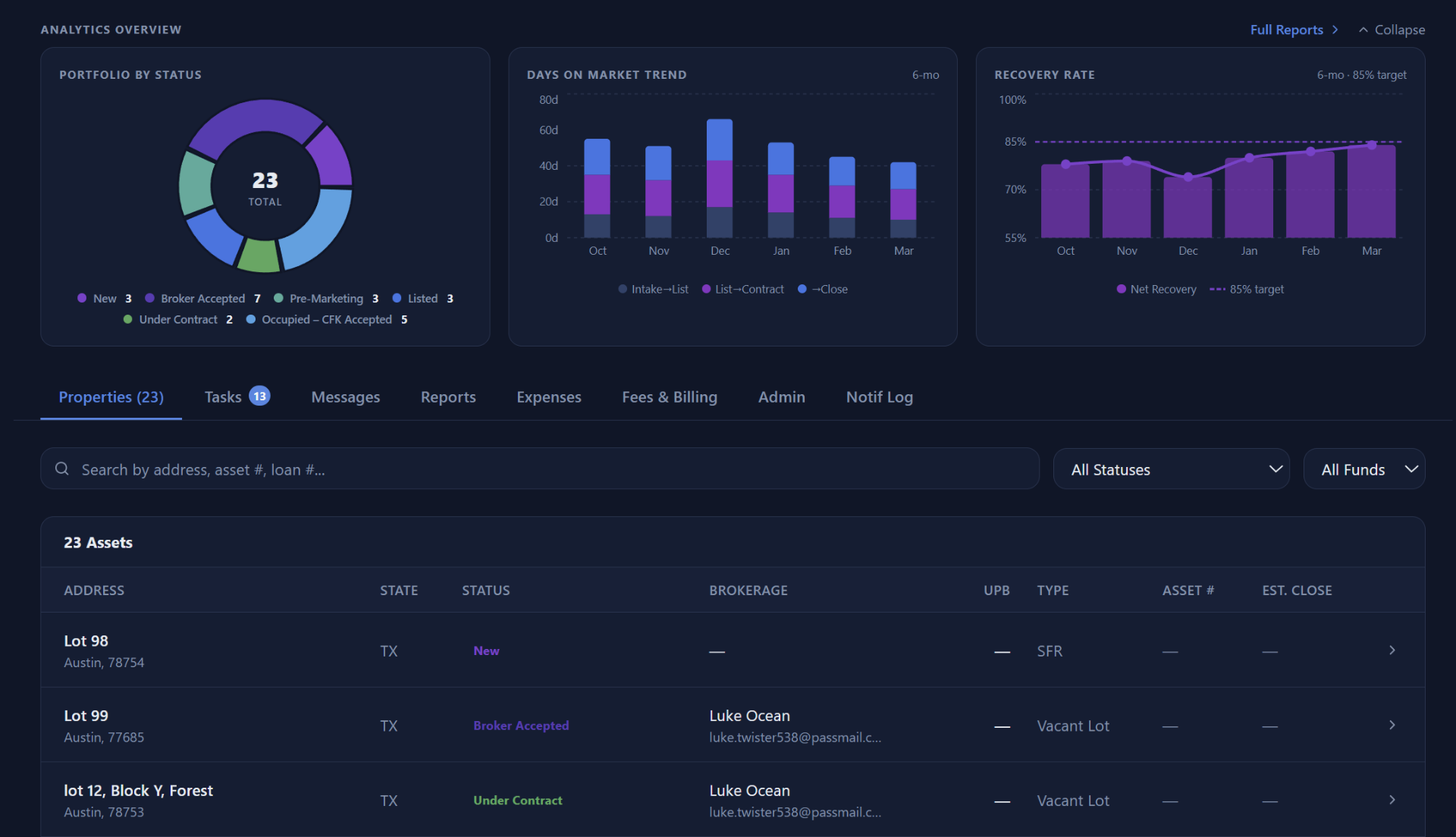Sort by EST. CLOSE column header
The height and width of the screenshot is (837, 1456).
(1297, 590)
